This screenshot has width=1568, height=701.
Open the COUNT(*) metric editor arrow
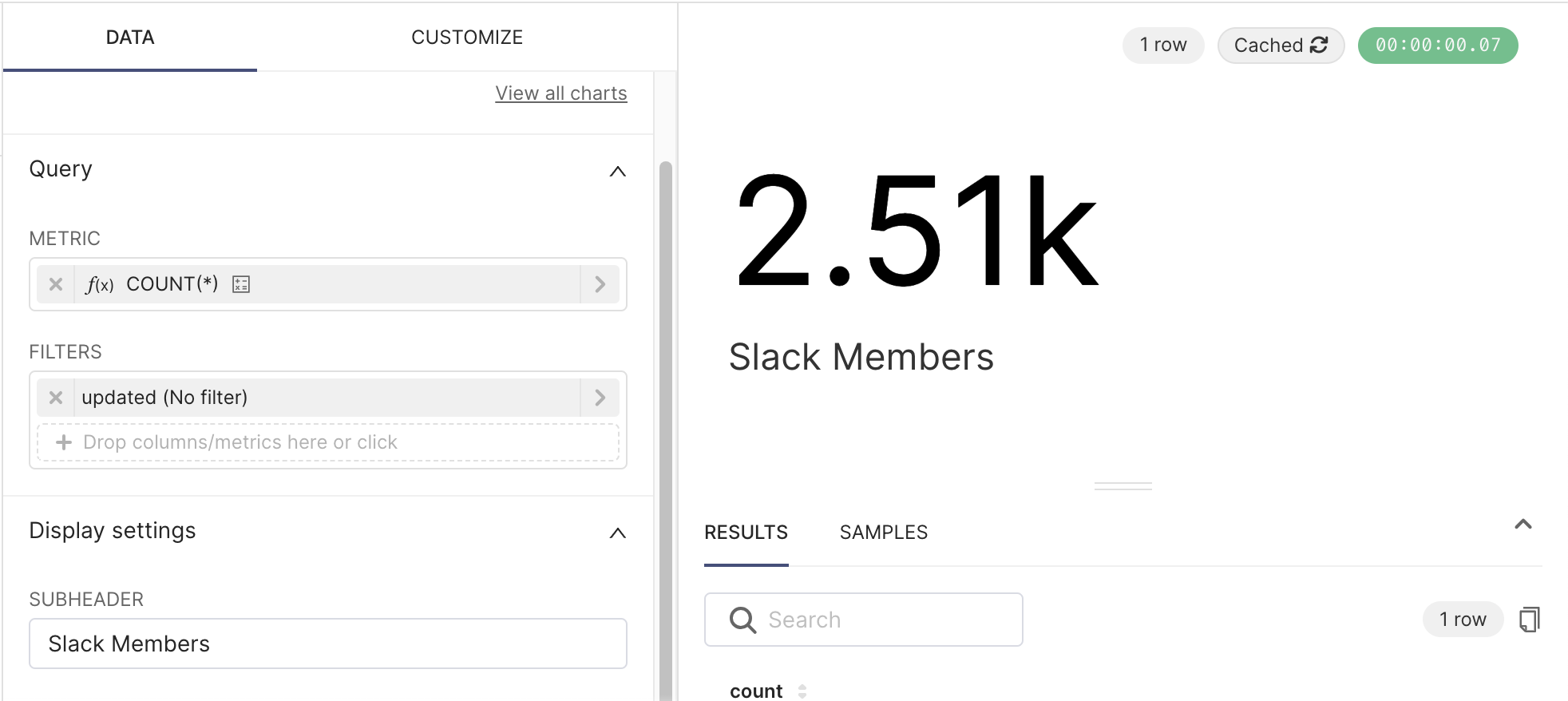[600, 284]
